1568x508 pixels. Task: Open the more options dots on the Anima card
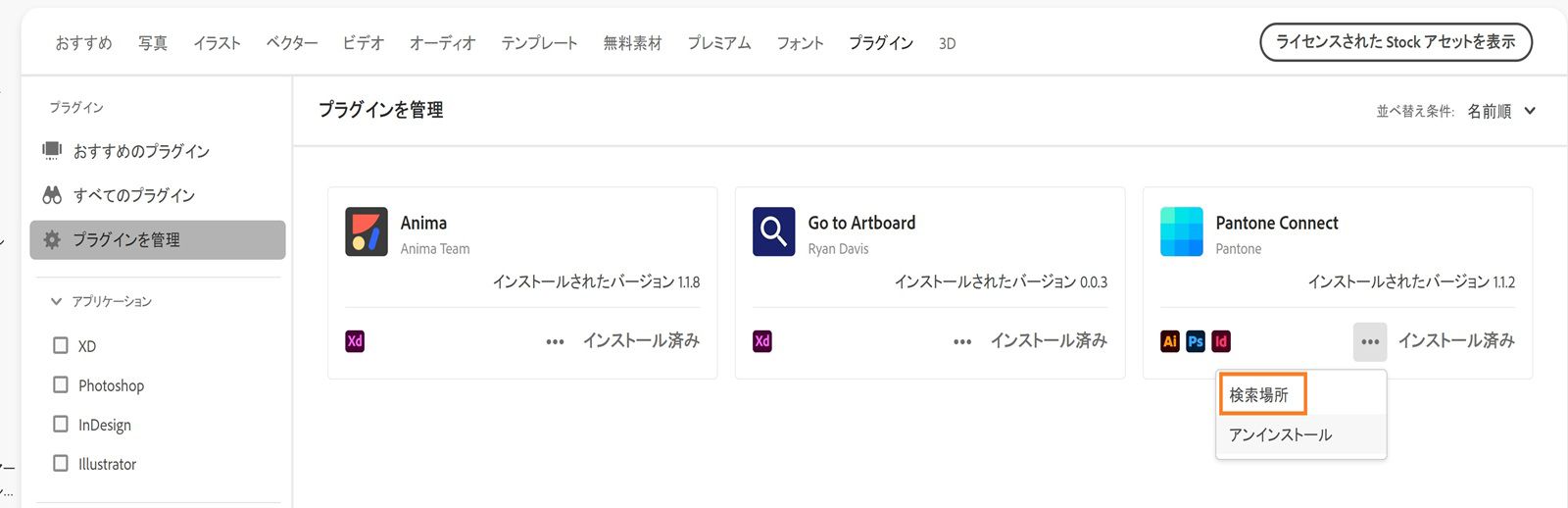point(555,341)
